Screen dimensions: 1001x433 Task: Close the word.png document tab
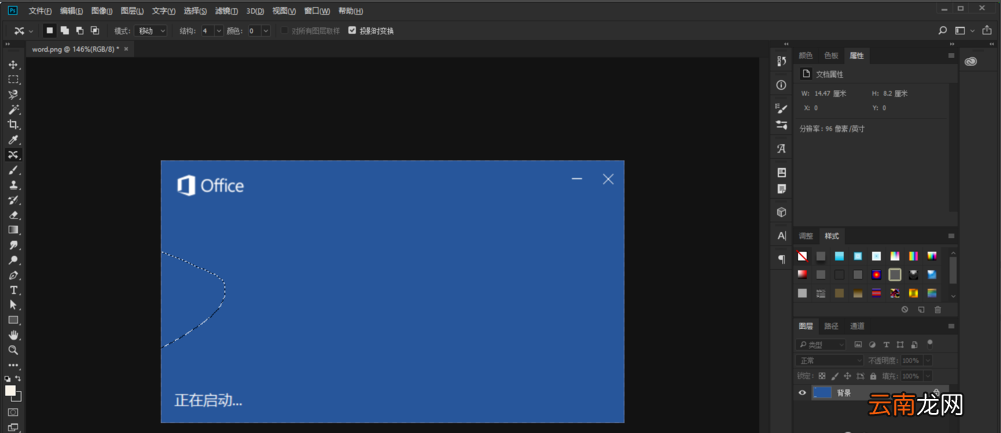click(x=126, y=49)
